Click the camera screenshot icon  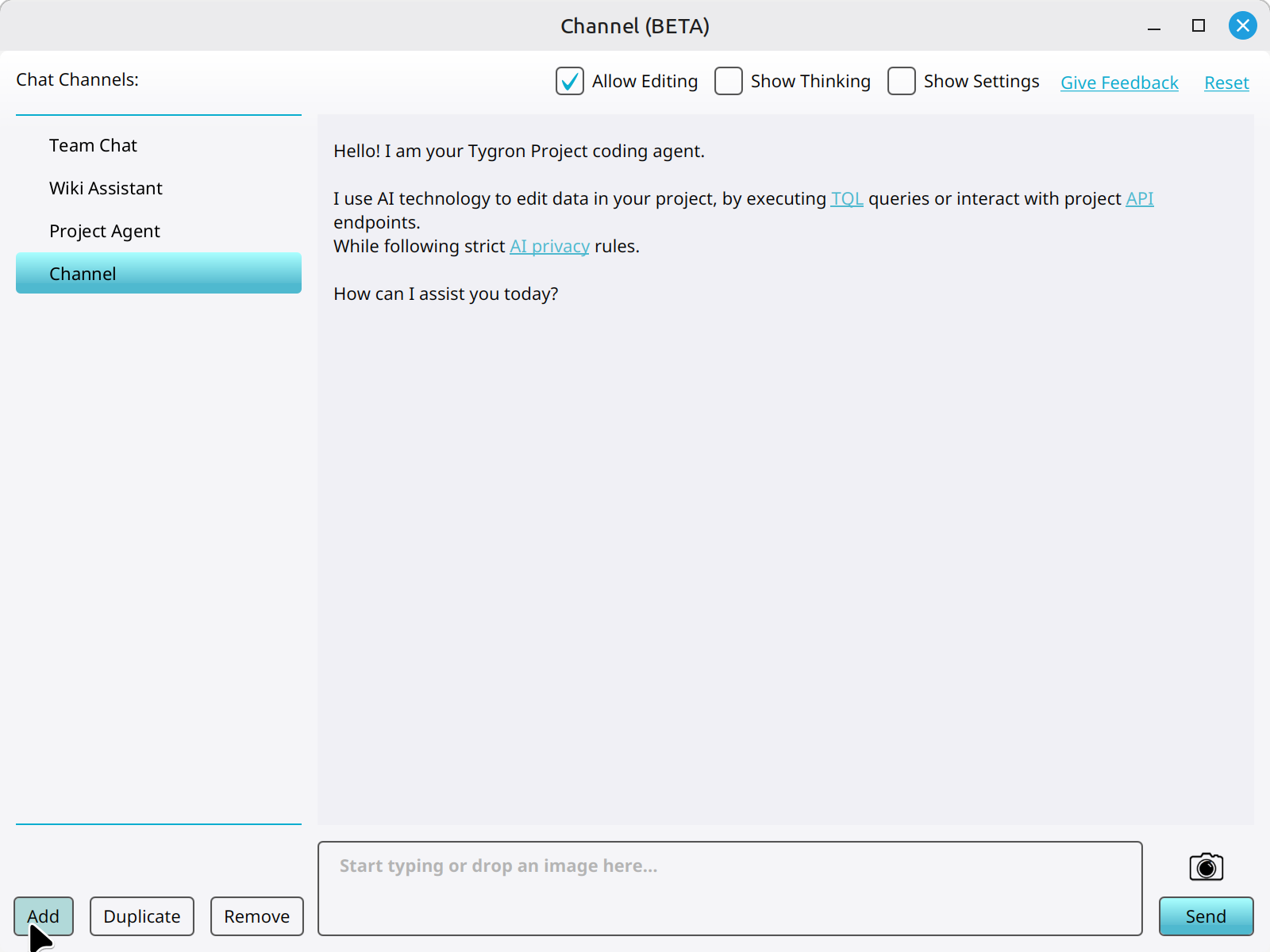[1206, 866]
